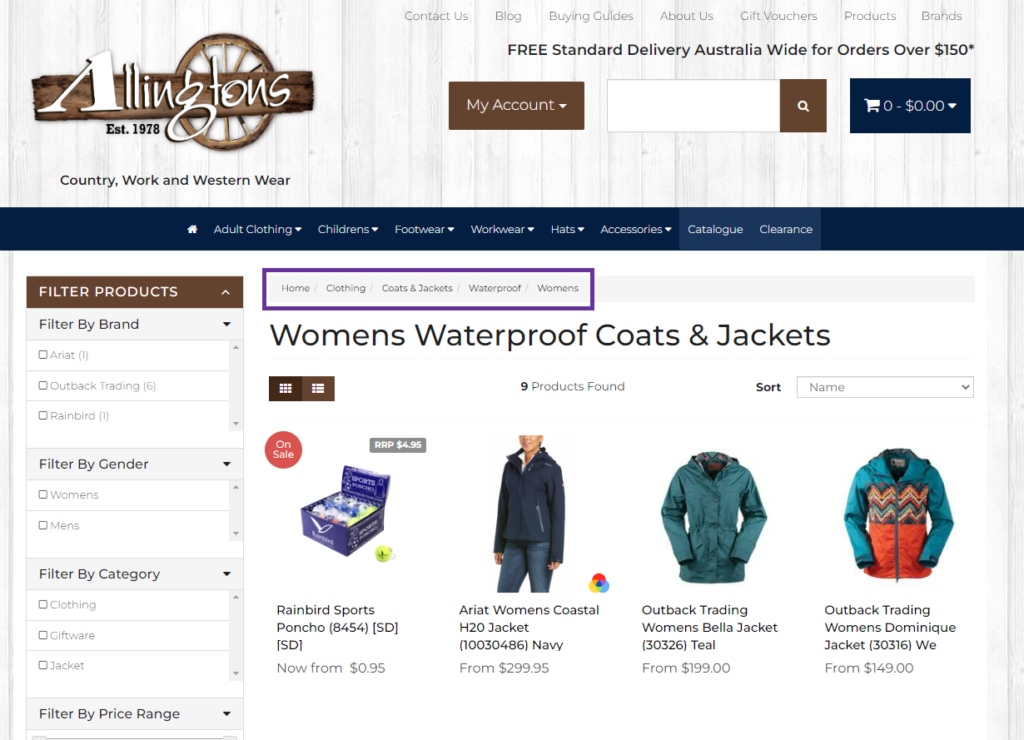Enable the Outback Trading brand filter
Screen dimensions: 1024x740
(x=43, y=386)
